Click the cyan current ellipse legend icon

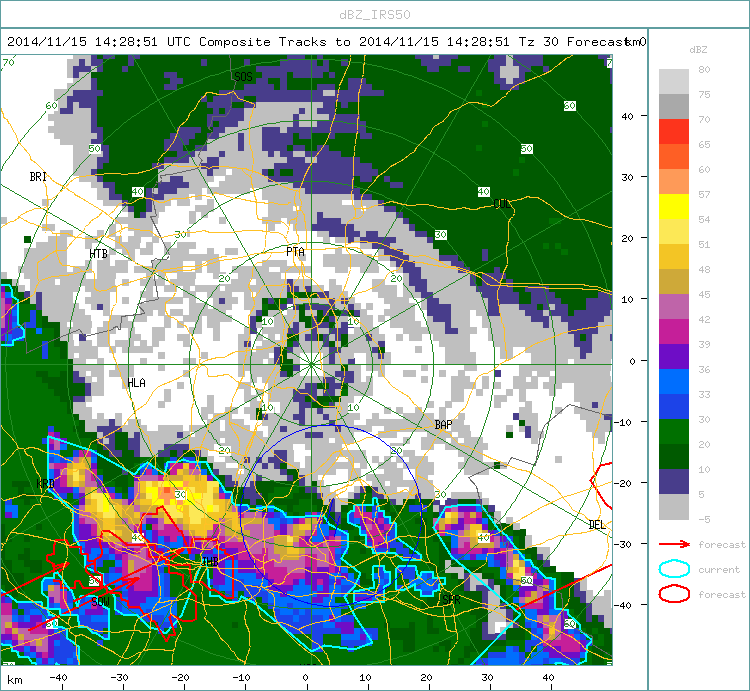click(674, 569)
